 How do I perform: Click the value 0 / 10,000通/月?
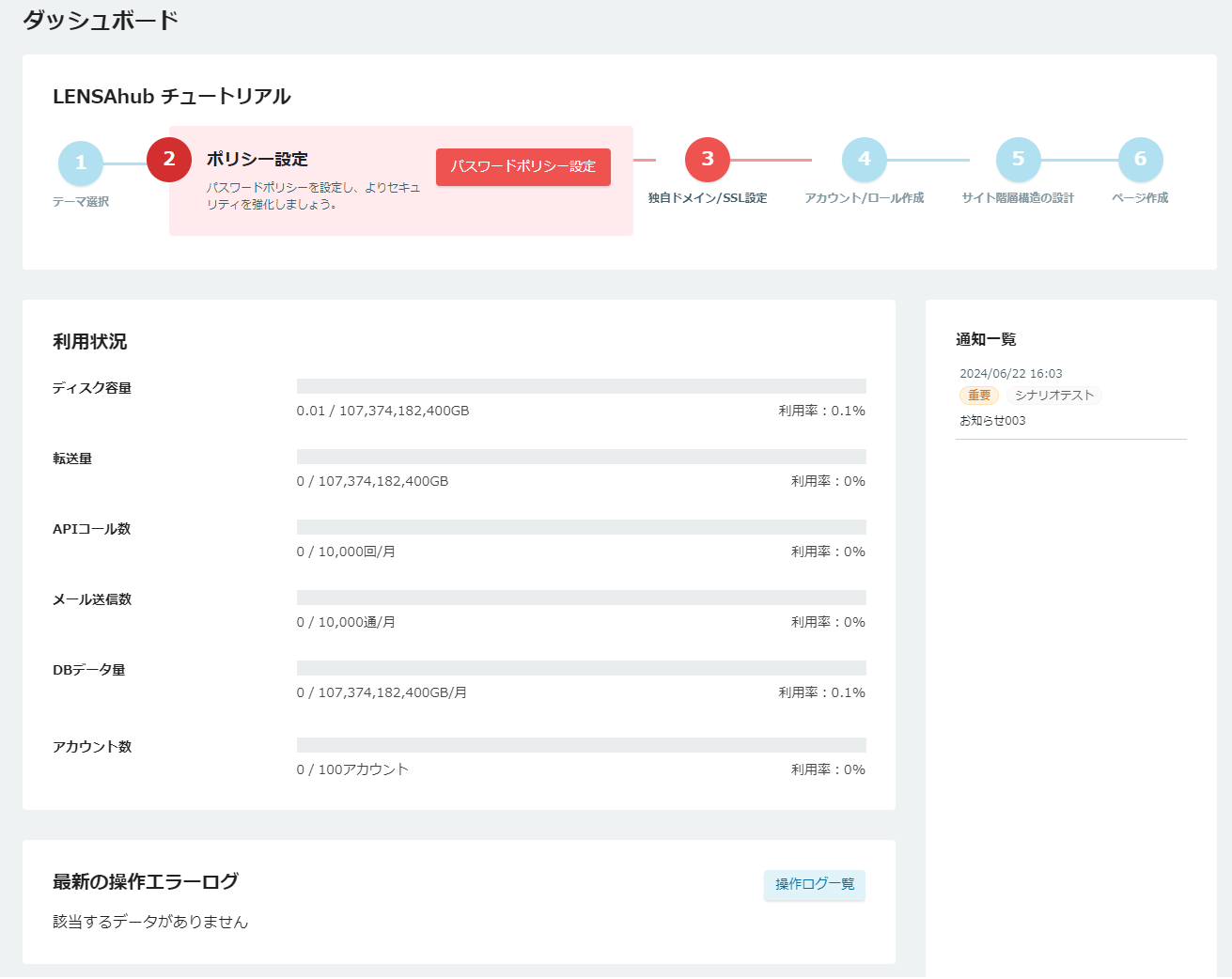tap(346, 622)
